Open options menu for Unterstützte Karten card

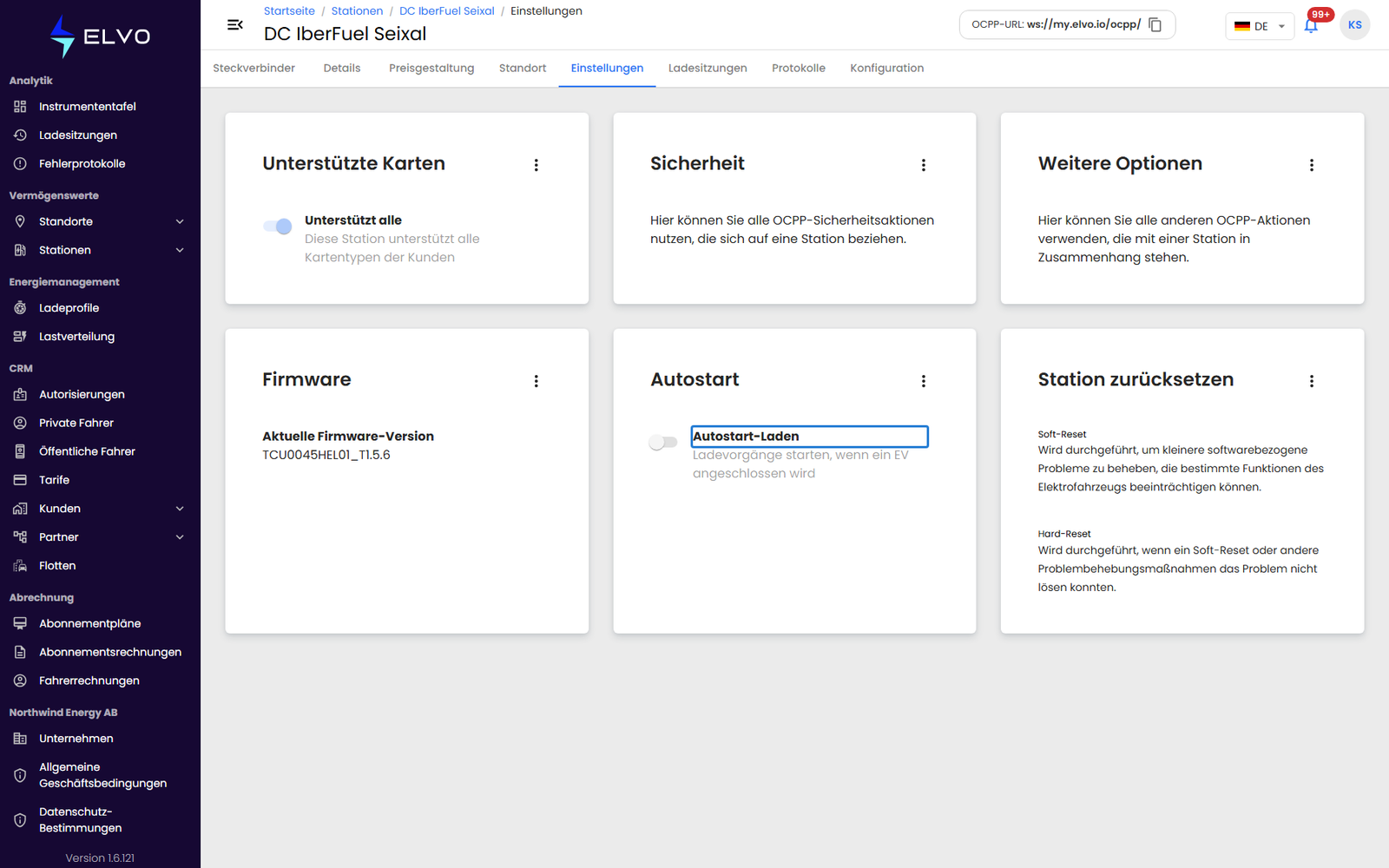[537, 165]
